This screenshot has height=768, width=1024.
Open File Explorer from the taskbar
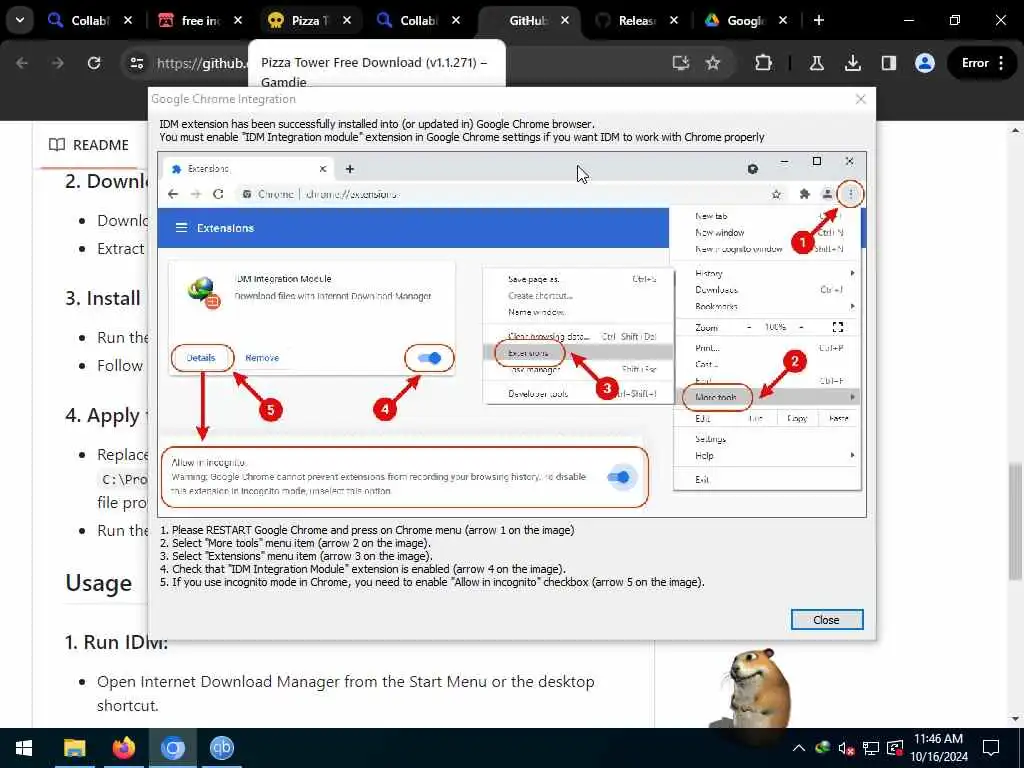[x=74, y=748]
